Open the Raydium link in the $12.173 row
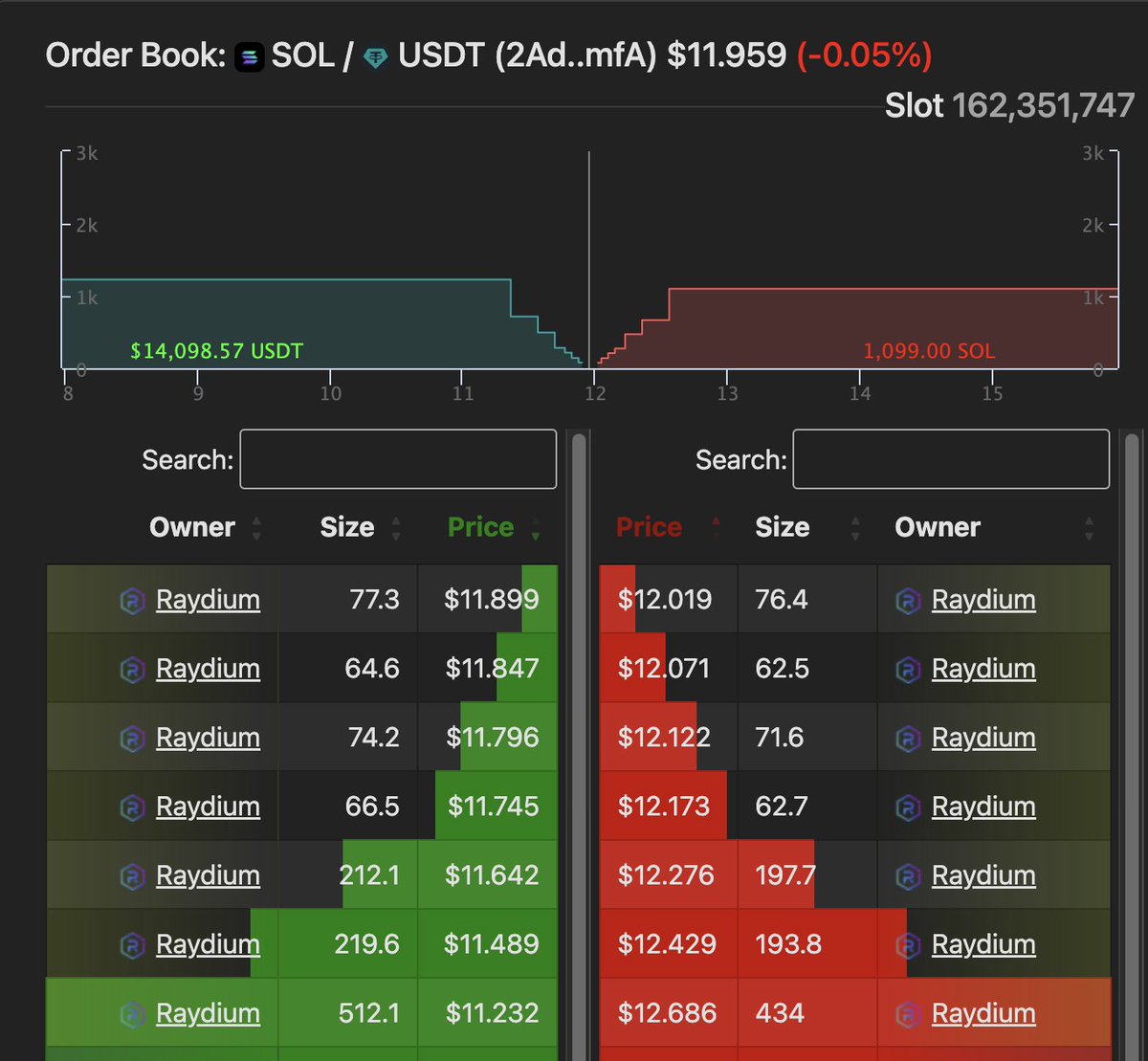This screenshot has height=1061, width=1148. click(983, 807)
